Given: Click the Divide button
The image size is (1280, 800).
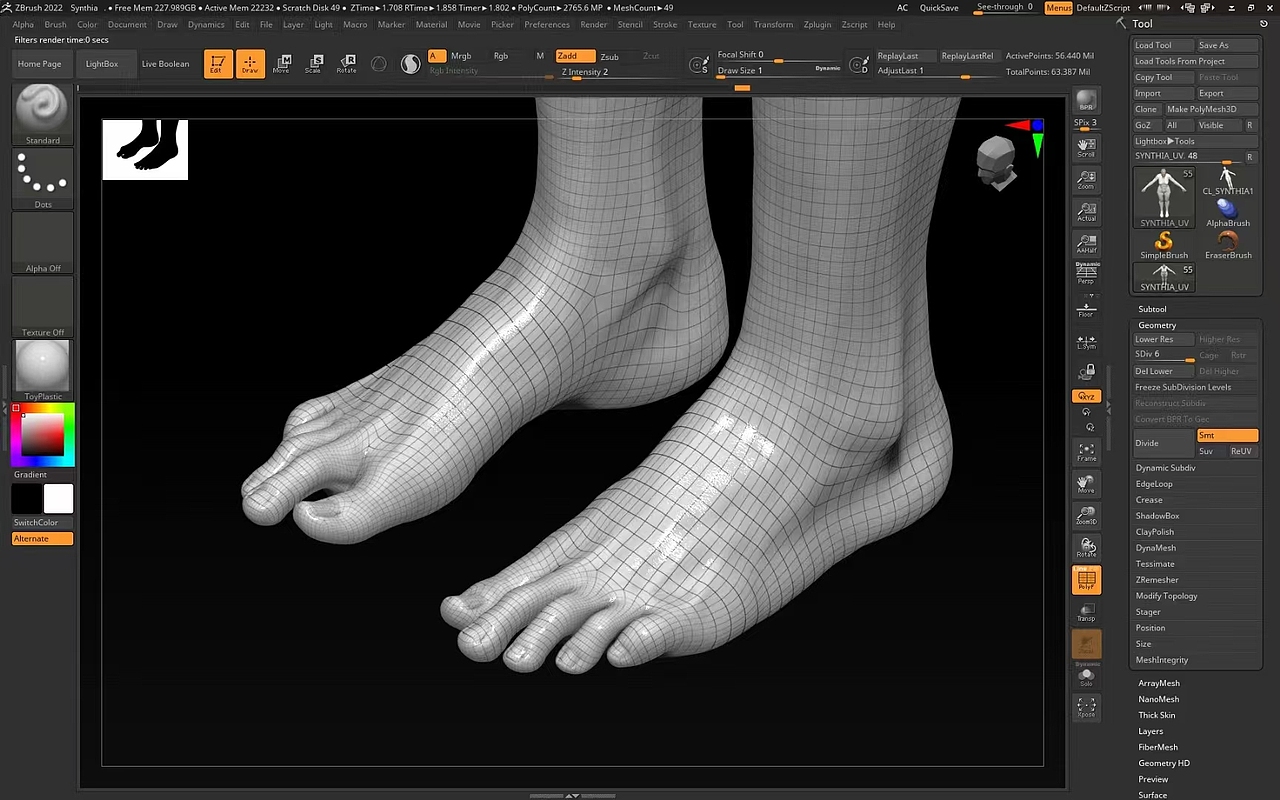Looking at the screenshot, I should [1163, 443].
